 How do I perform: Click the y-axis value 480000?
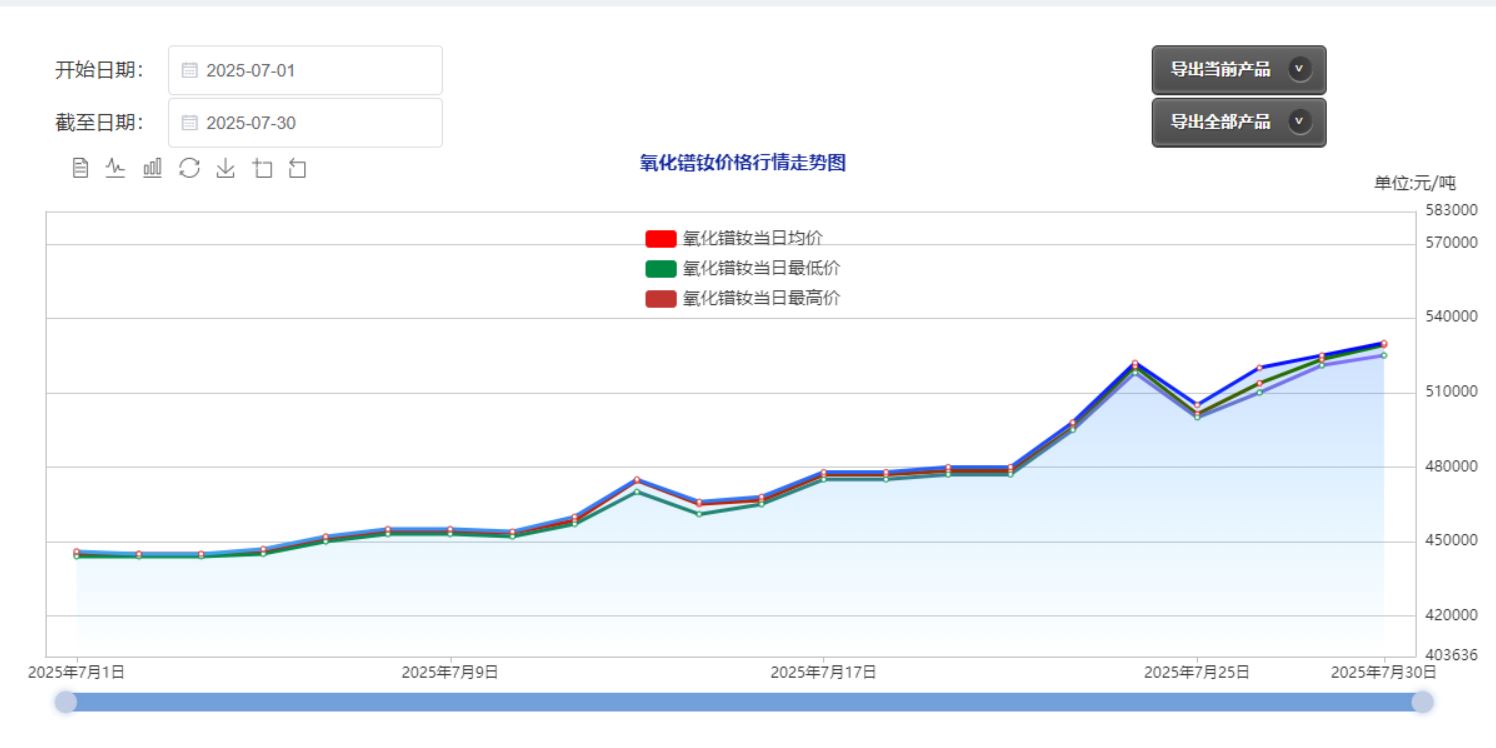pos(1451,466)
